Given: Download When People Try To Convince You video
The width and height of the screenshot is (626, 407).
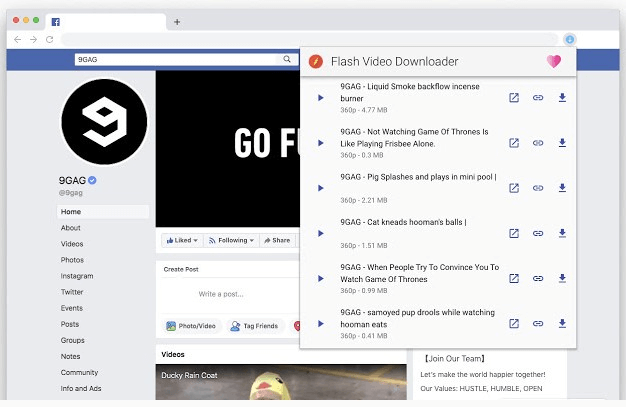Looking at the screenshot, I should (x=562, y=278).
